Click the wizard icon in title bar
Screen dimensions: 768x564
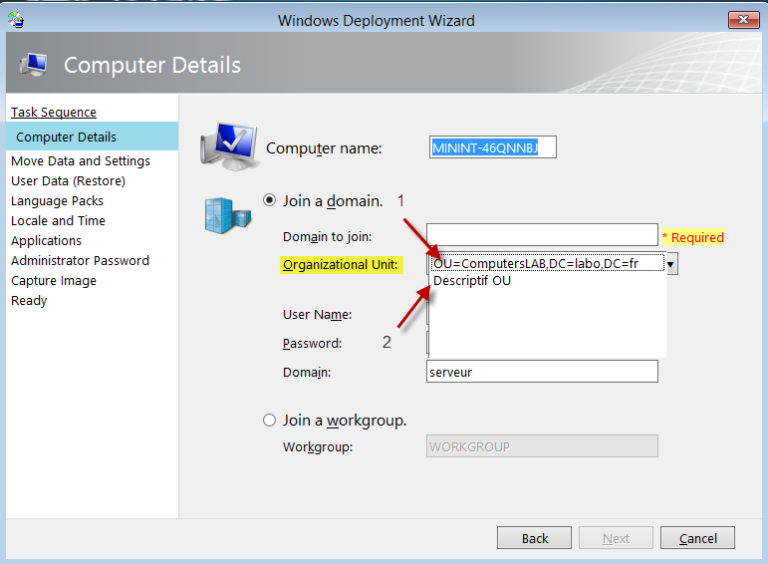(16, 20)
